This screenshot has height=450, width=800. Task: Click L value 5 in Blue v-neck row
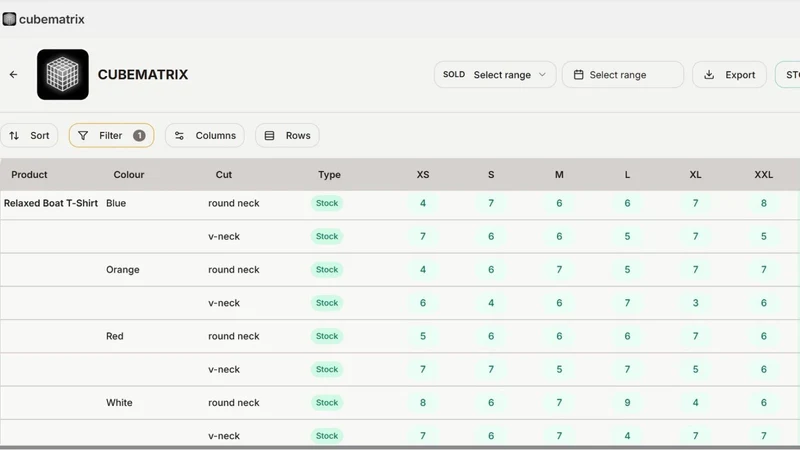[x=627, y=236]
